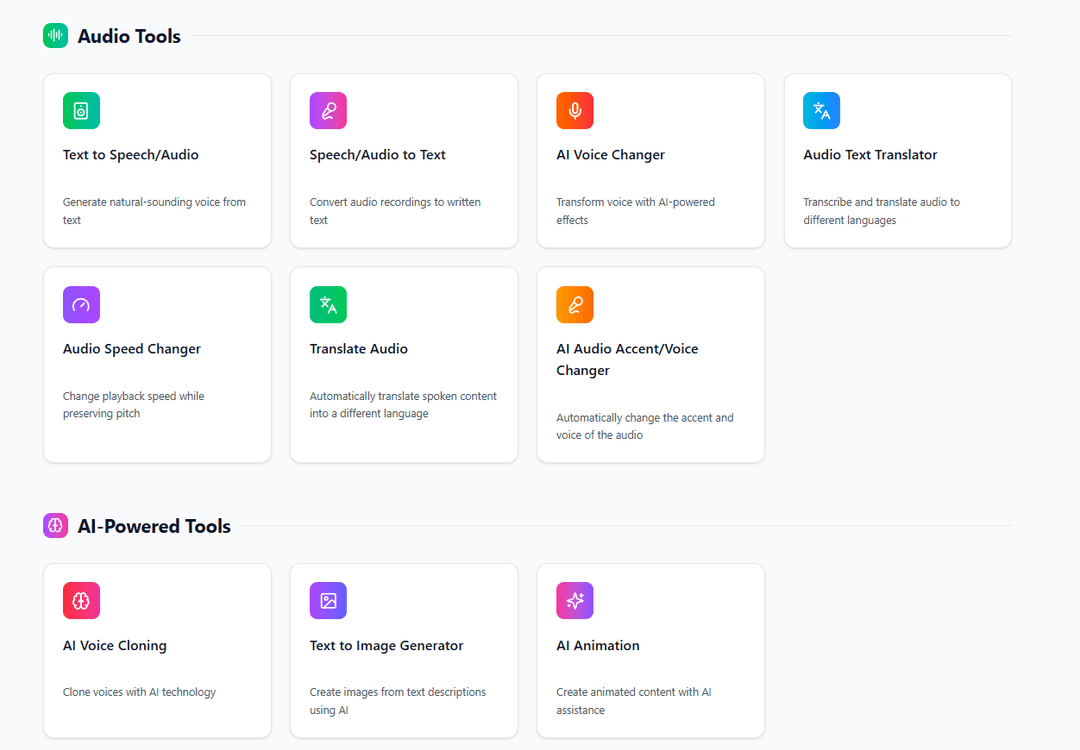The height and width of the screenshot is (750, 1080).
Task: Click the Audio Speed Changer speedometer icon
Action: pos(81,304)
